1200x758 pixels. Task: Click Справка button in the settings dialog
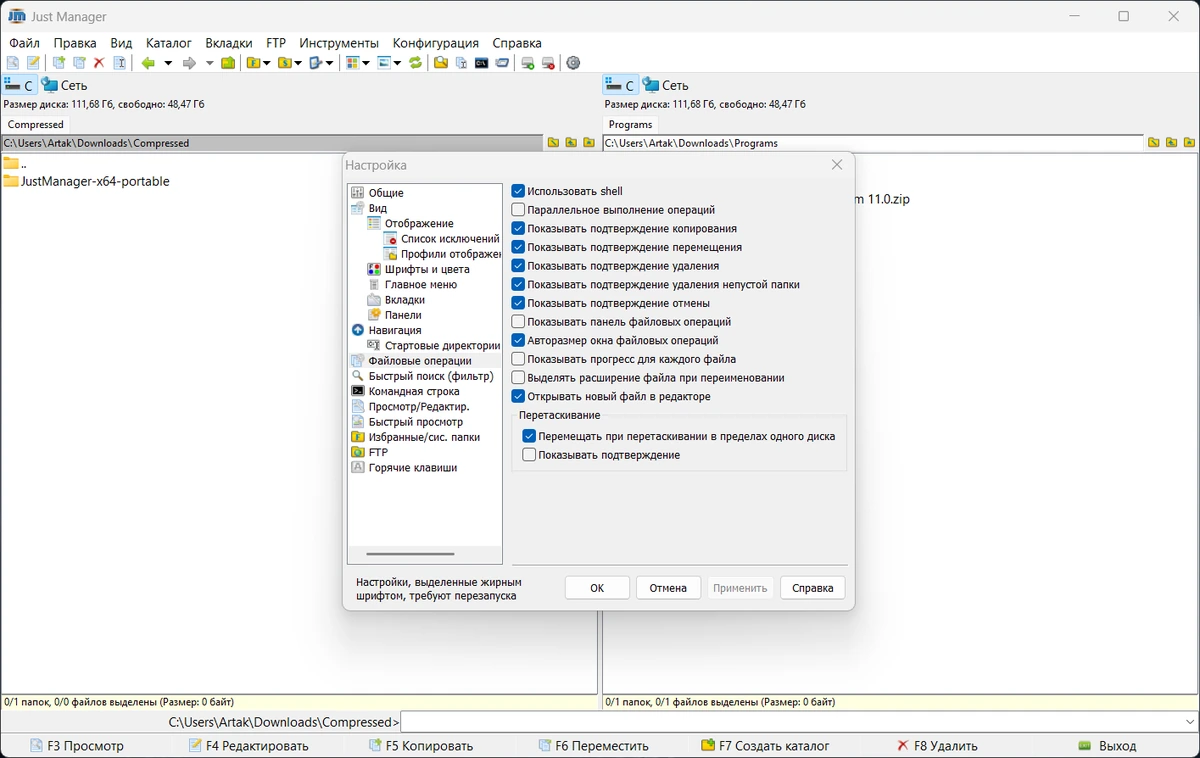(x=813, y=588)
